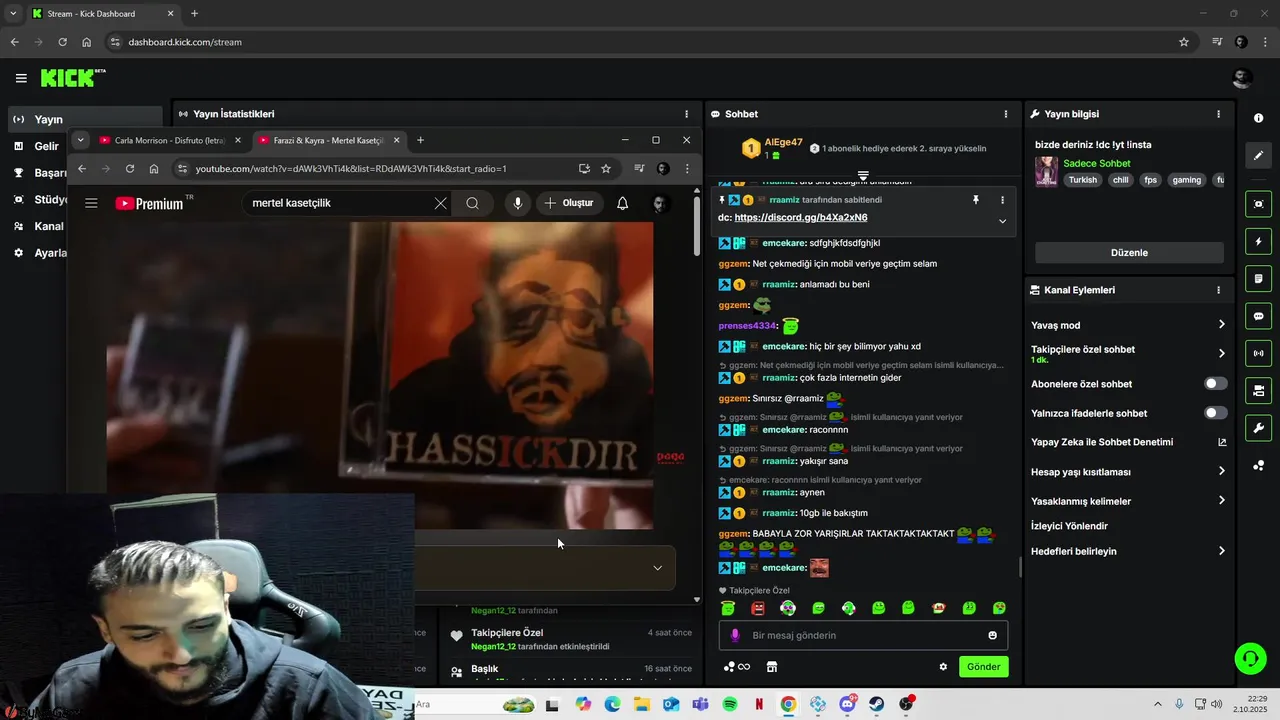Open Steam from the taskbar
Image resolution: width=1280 pixels, height=720 pixels.
876,704
